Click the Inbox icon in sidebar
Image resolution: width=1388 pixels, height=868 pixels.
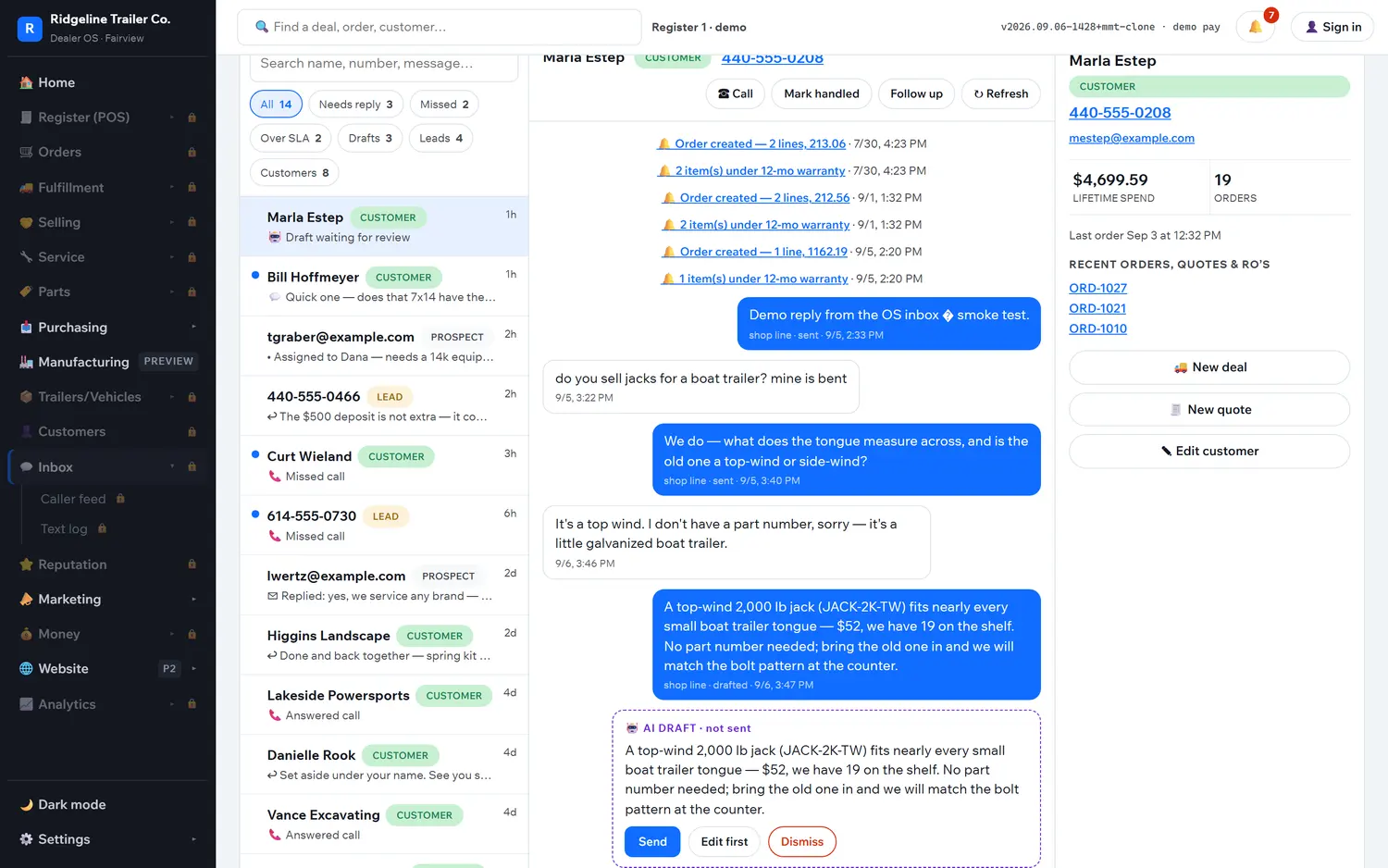26,467
